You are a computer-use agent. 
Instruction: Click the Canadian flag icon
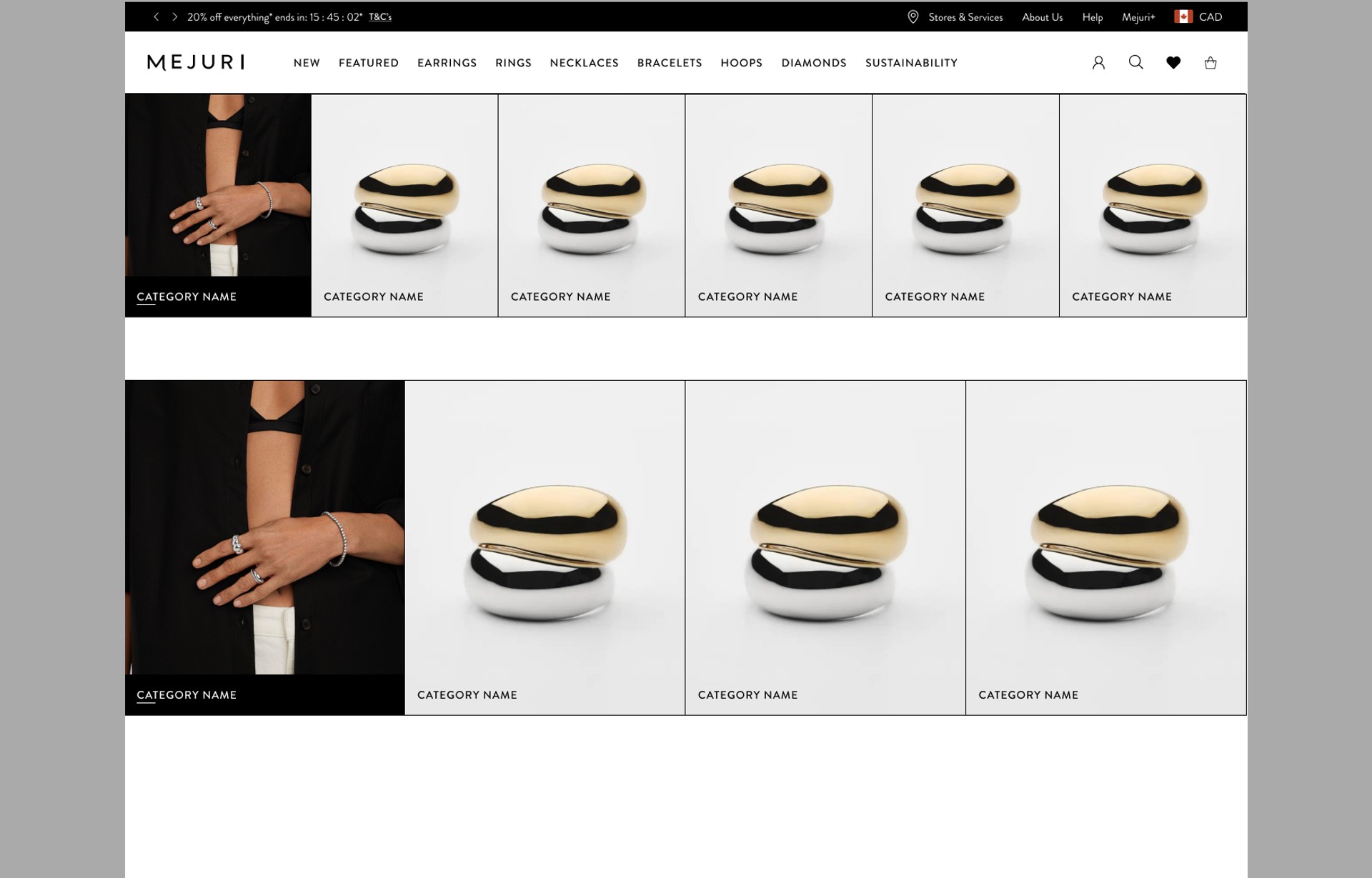pyautogui.click(x=1183, y=16)
